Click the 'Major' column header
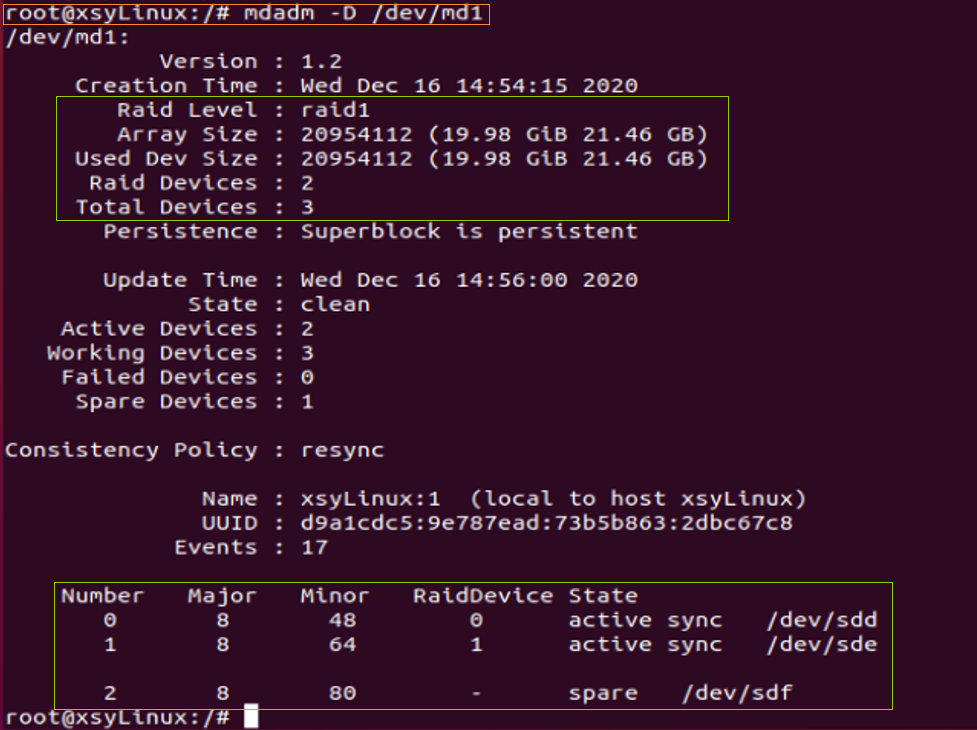Viewport: 977px width, 730px height. (222, 596)
